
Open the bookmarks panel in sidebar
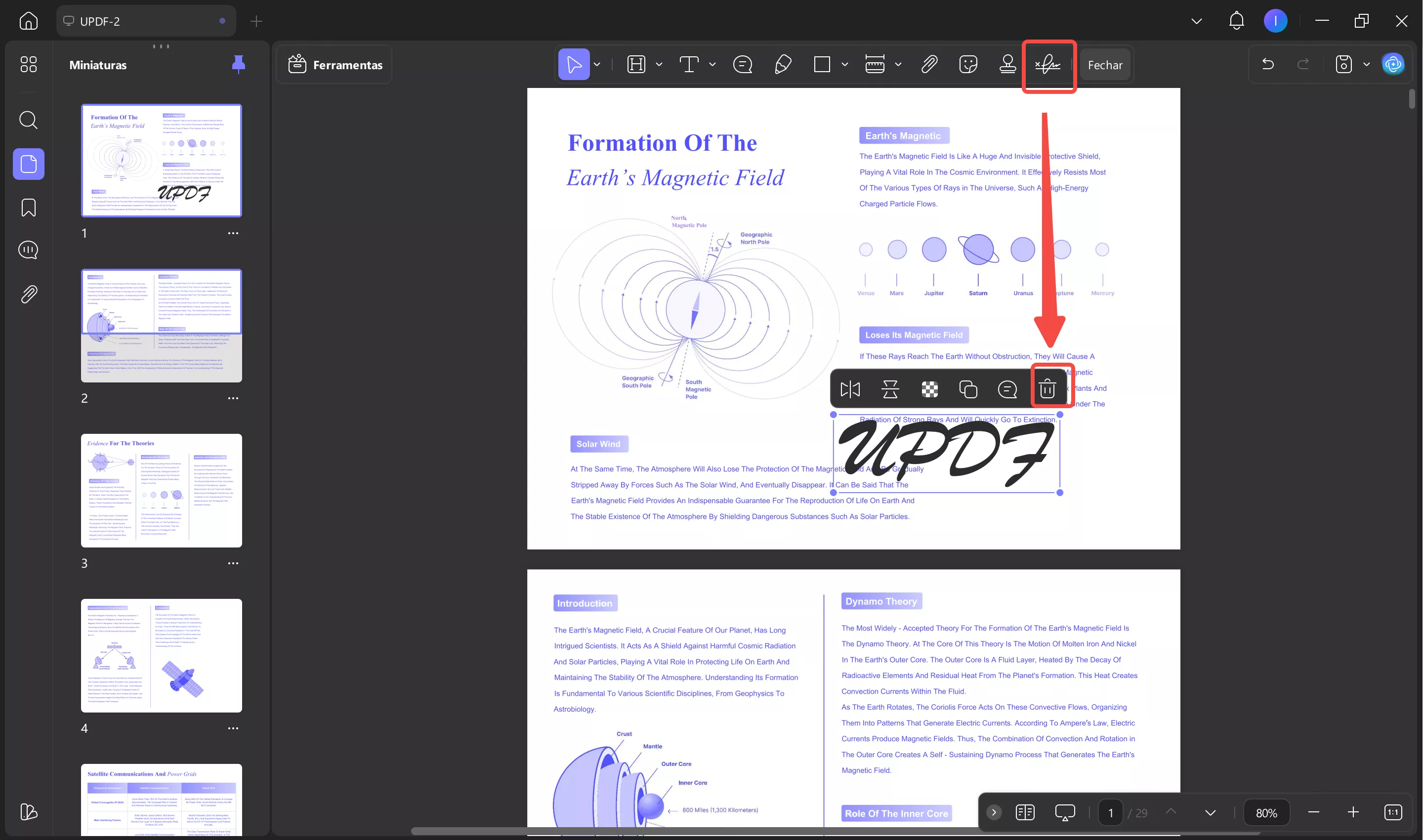[28, 207]
